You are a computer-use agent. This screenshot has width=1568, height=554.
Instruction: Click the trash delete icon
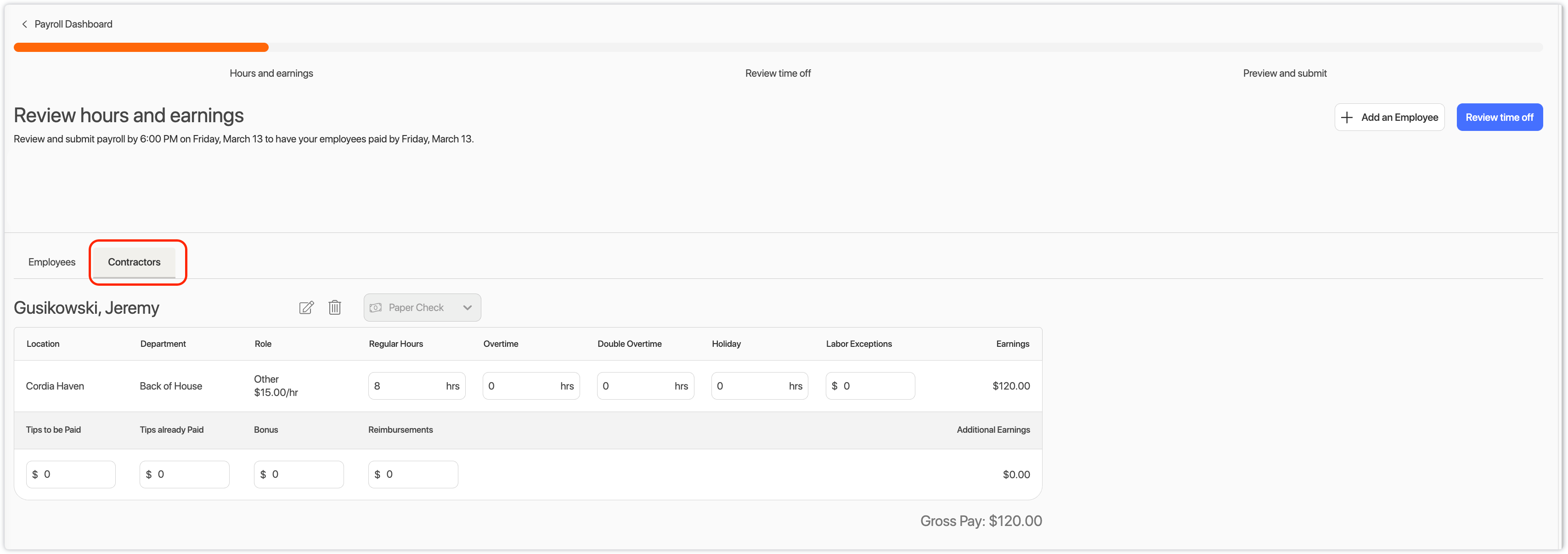pos(334,307)
